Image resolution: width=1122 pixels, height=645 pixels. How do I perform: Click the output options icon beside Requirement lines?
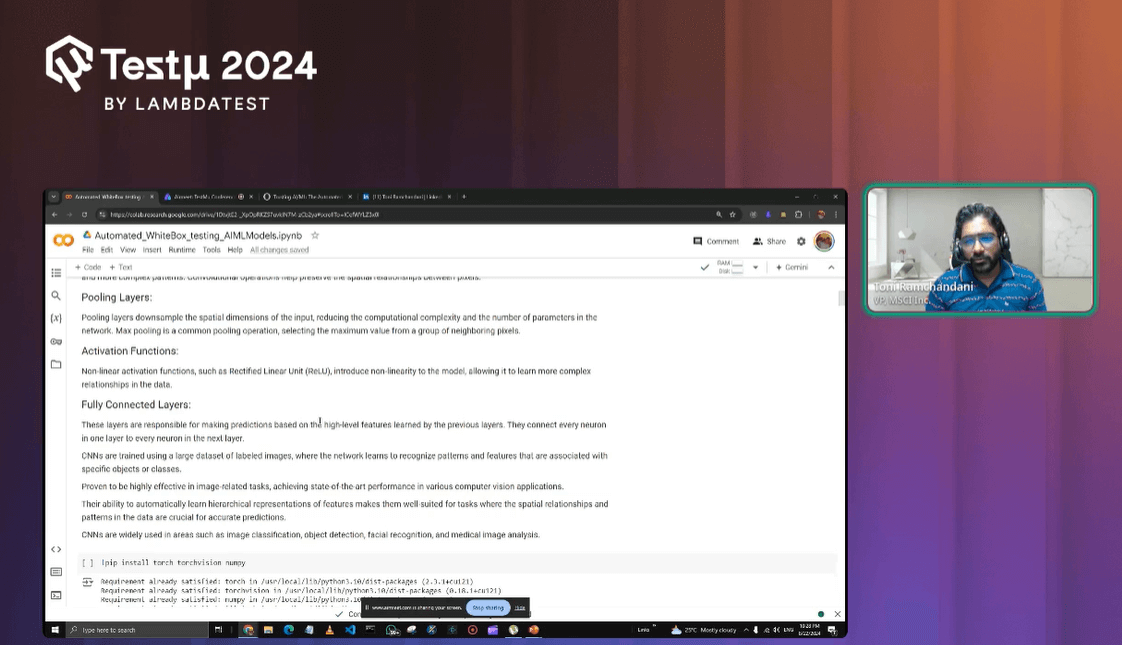pos(87,582)
